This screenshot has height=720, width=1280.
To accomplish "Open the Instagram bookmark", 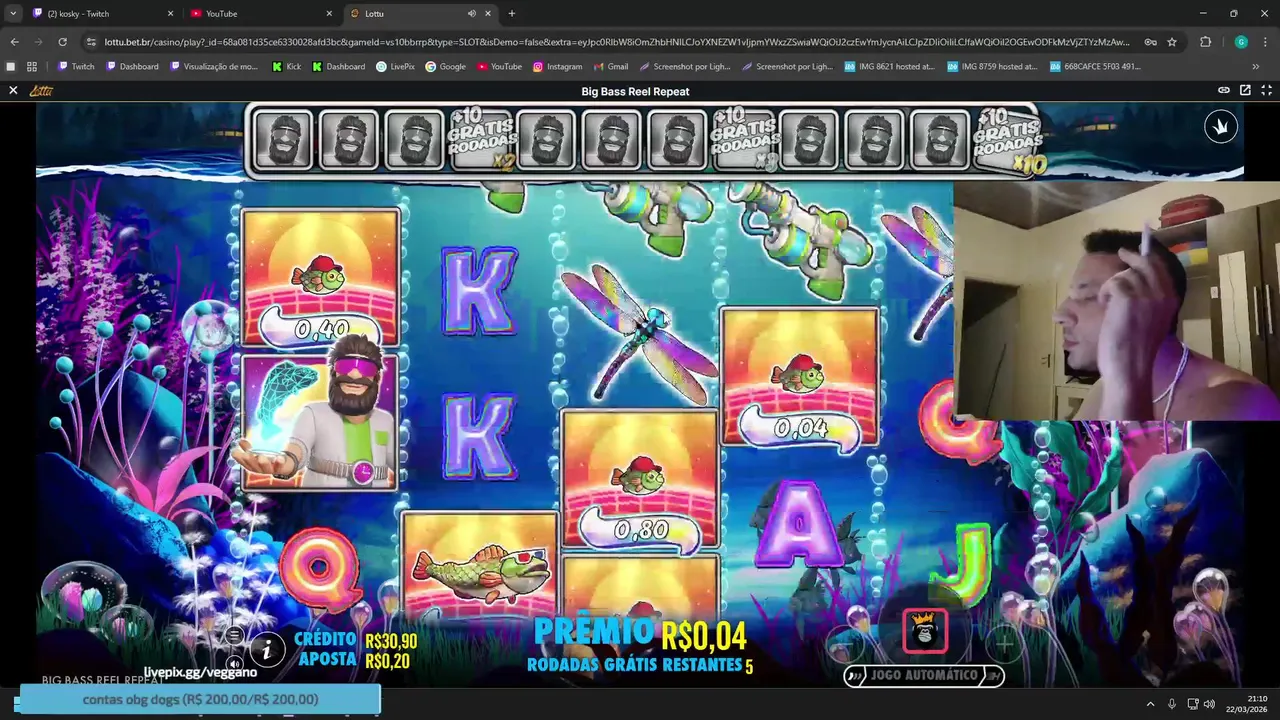I will point(557,67).
